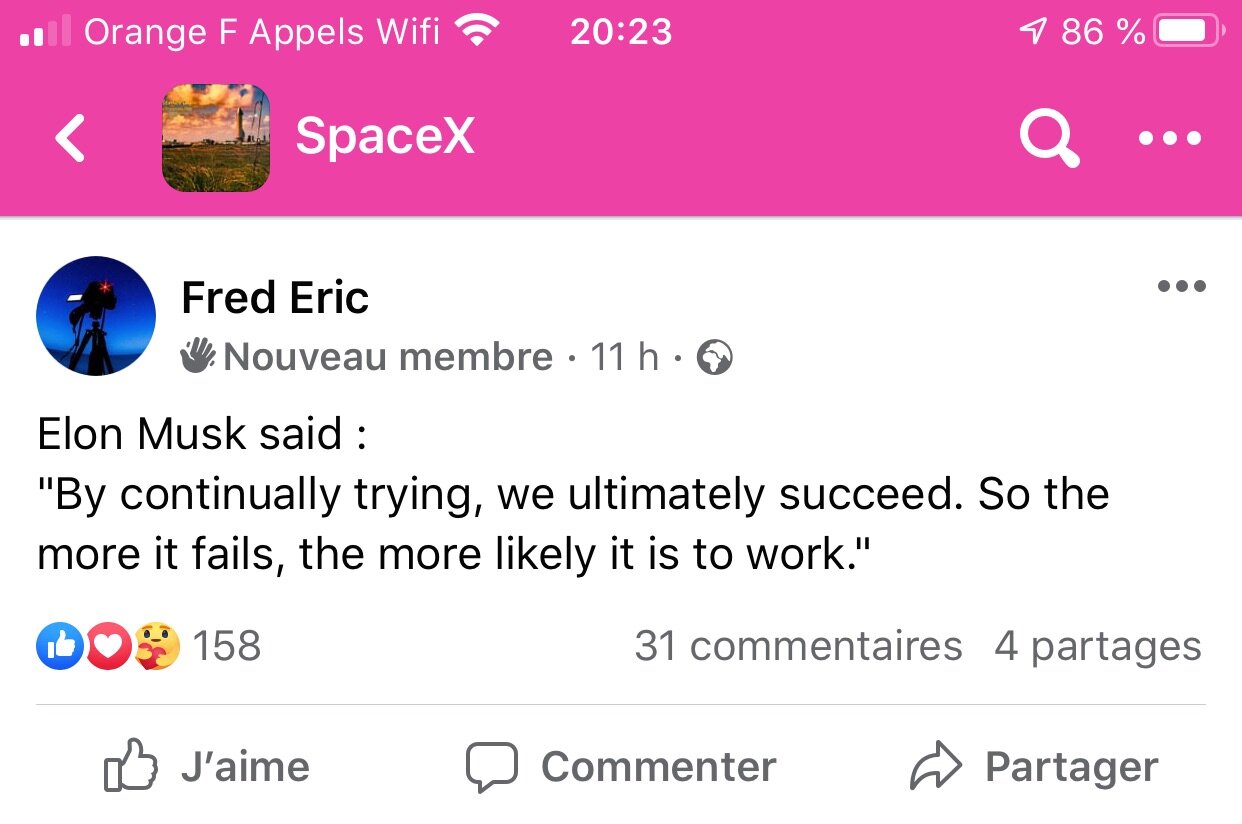Tap the public globe audience icon
This screenshot has width=1242, height=824.
coord(714,357)
